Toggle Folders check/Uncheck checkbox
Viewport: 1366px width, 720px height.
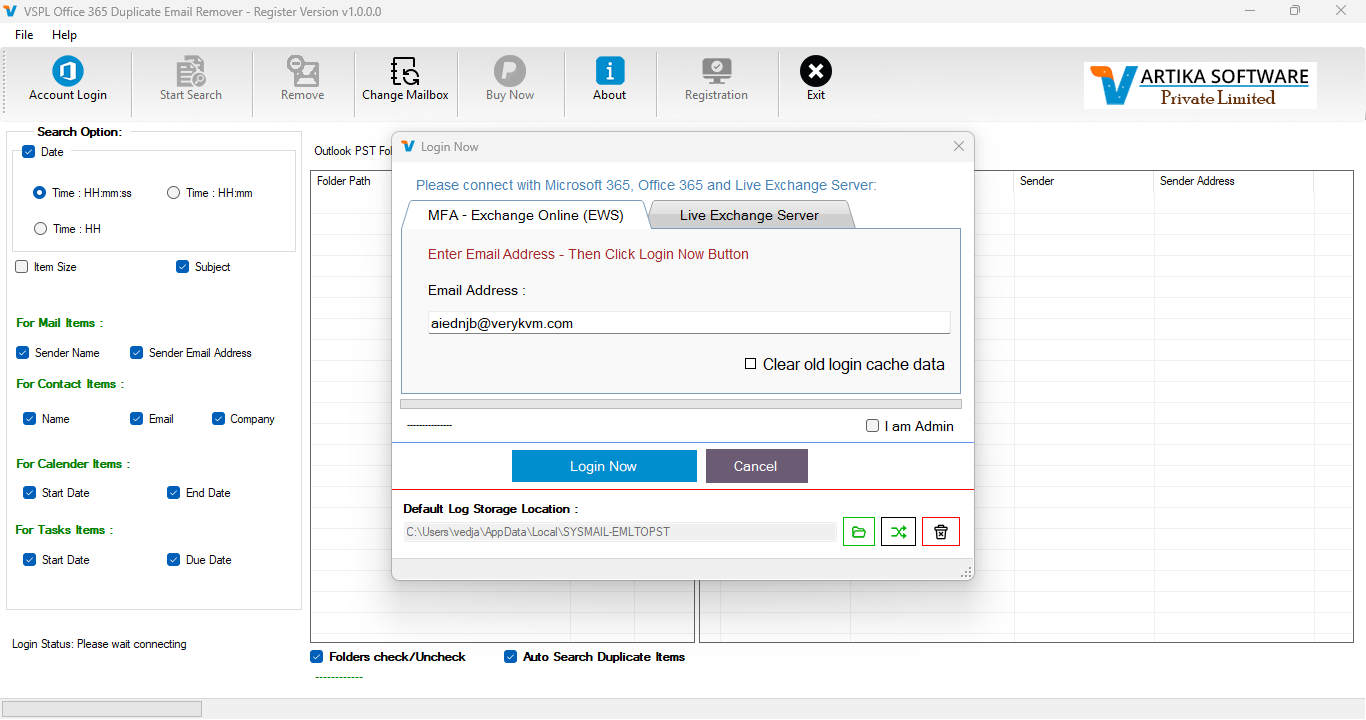[317, 657]
